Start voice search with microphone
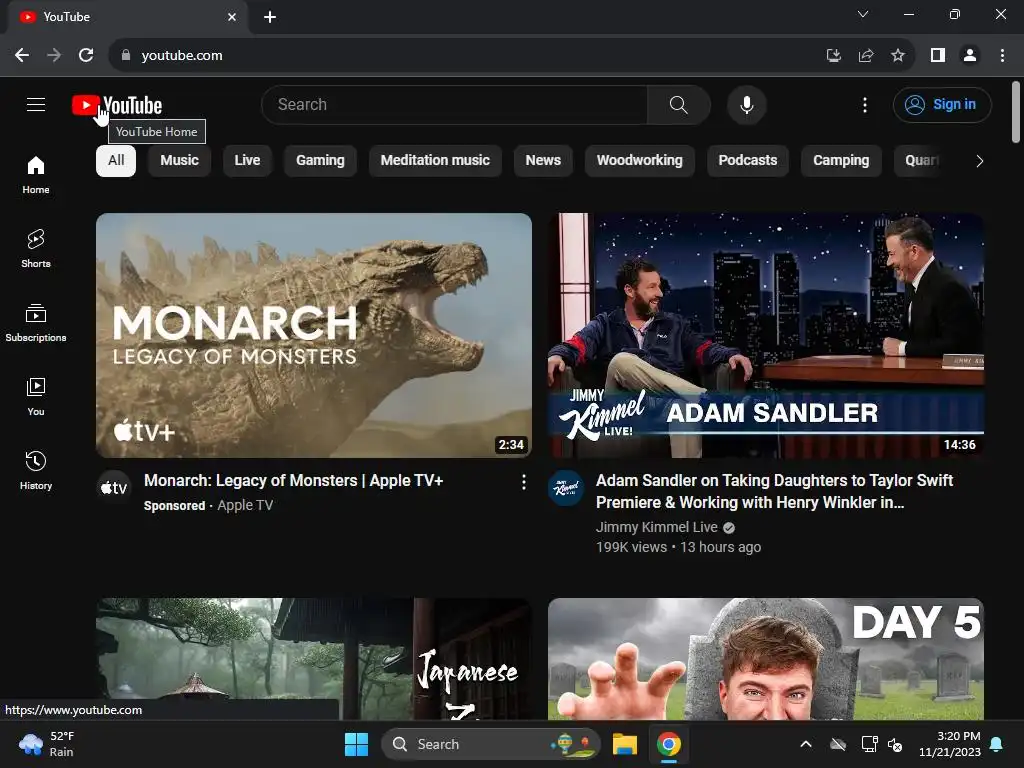 [x=746, y=104]
